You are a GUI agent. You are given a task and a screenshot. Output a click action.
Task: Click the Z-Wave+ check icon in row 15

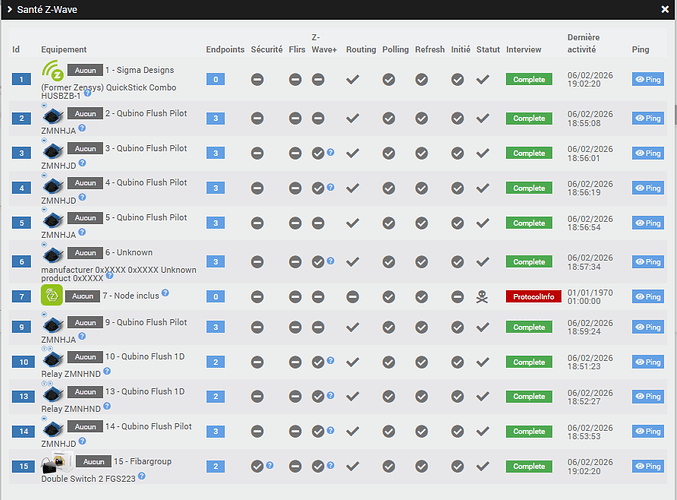pyautogui.click(x=318, y=466)
